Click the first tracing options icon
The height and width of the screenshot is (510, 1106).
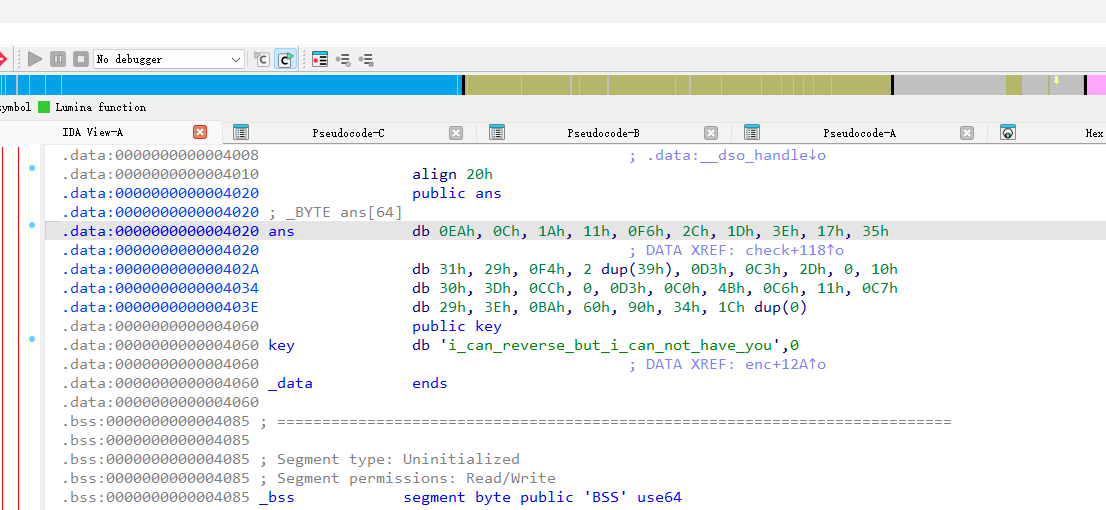(343, 59)
